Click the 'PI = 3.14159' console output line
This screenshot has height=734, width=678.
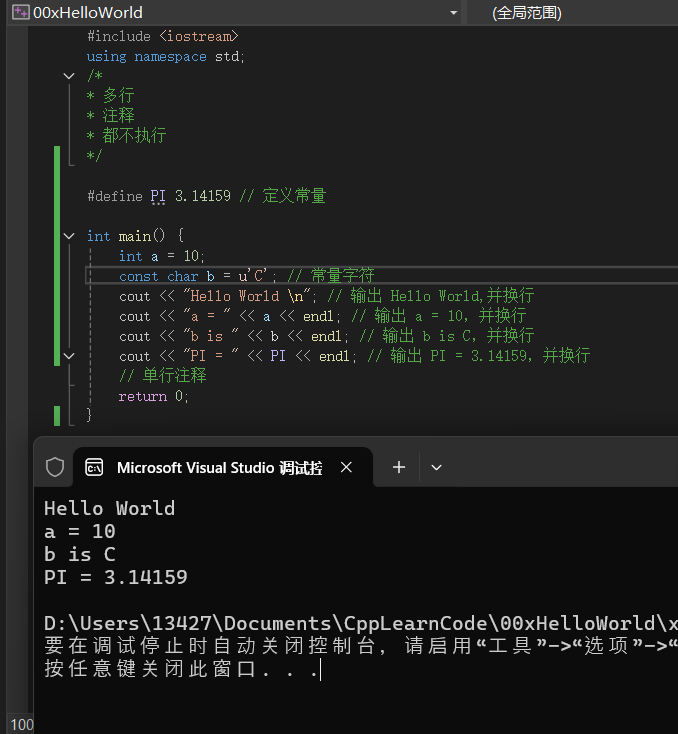(x=116, y=577)
